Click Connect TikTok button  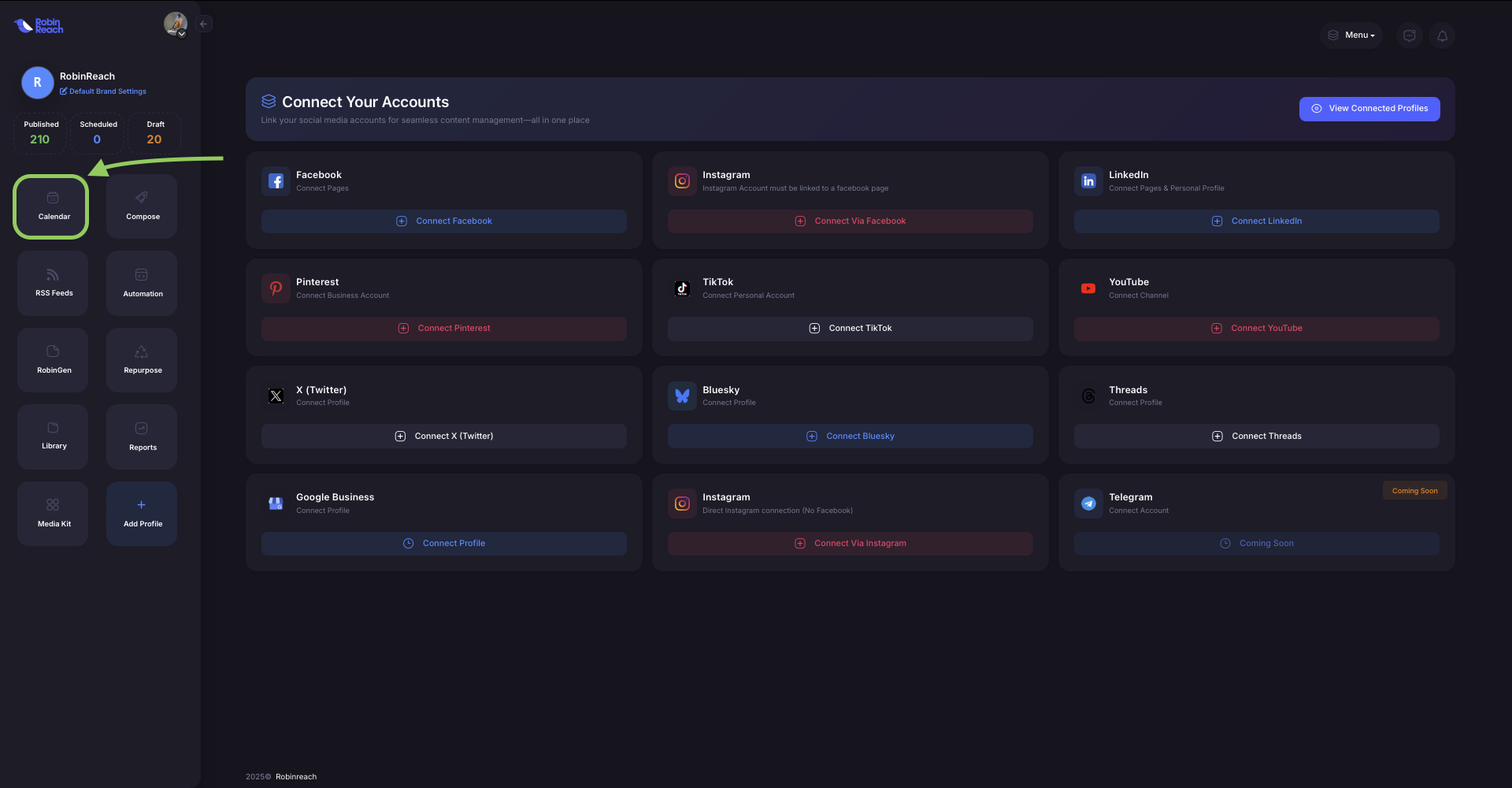850,329
